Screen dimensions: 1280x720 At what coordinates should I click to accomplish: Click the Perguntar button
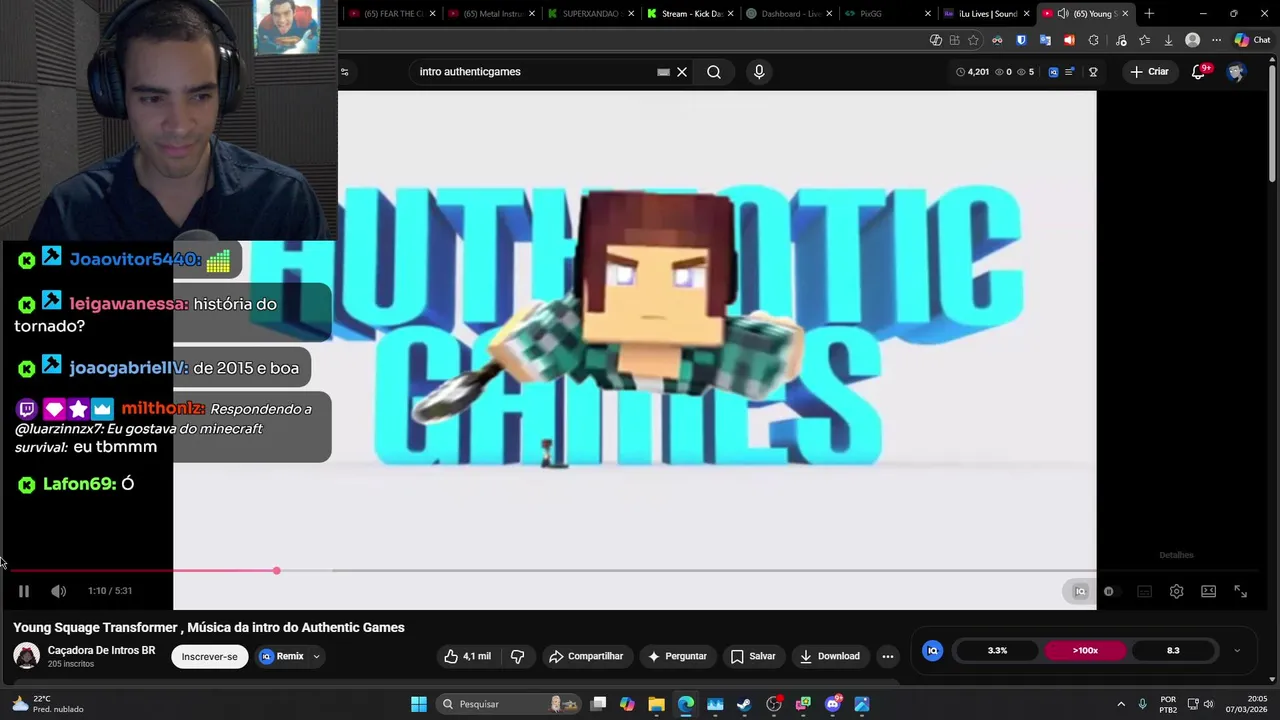[x=677, y=656]
